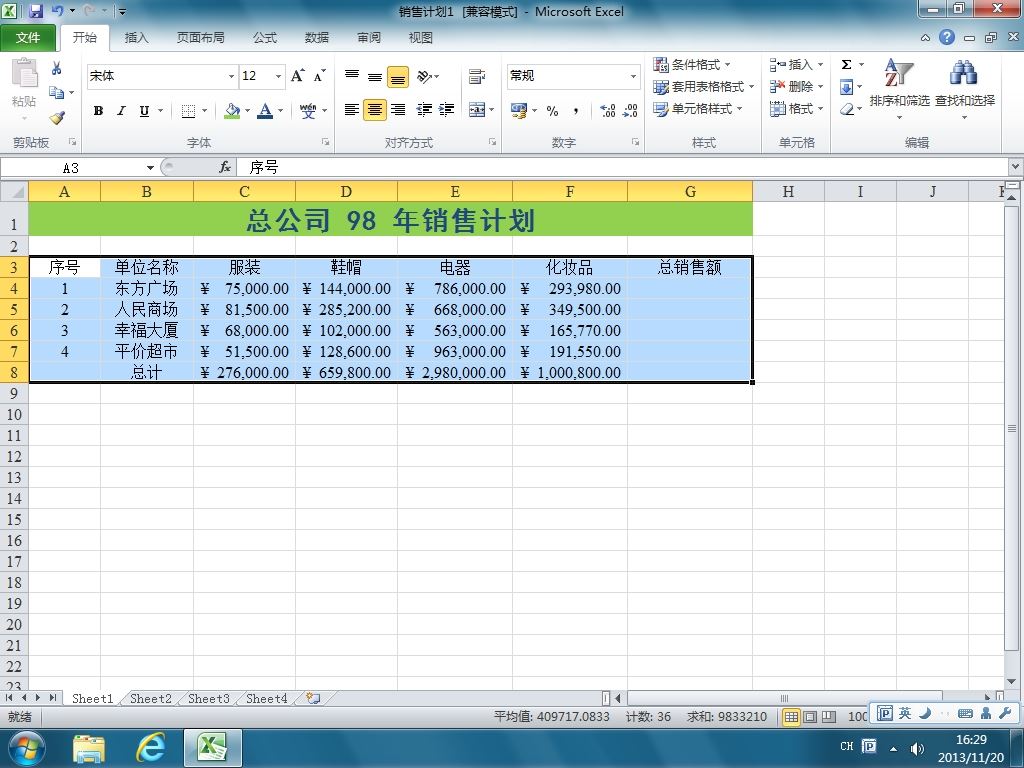This screenshot has width=1024, height=768.
Task: Switch to the 数据 ribbon tab
Action: click(316, 38)
